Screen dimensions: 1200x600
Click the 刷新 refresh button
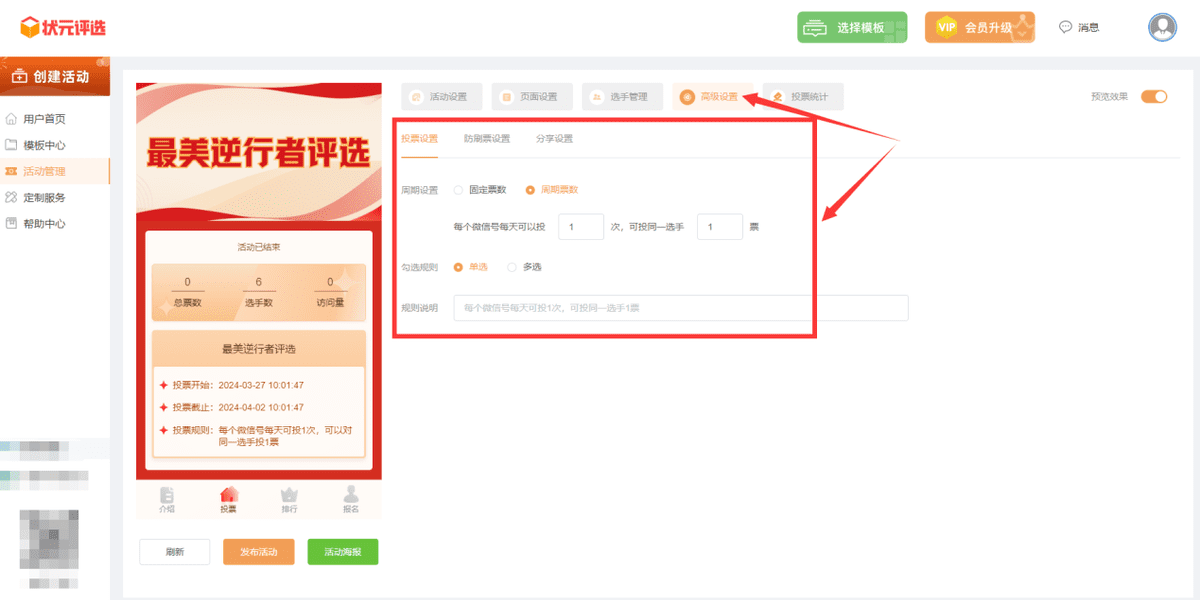(x=174, y=551)
